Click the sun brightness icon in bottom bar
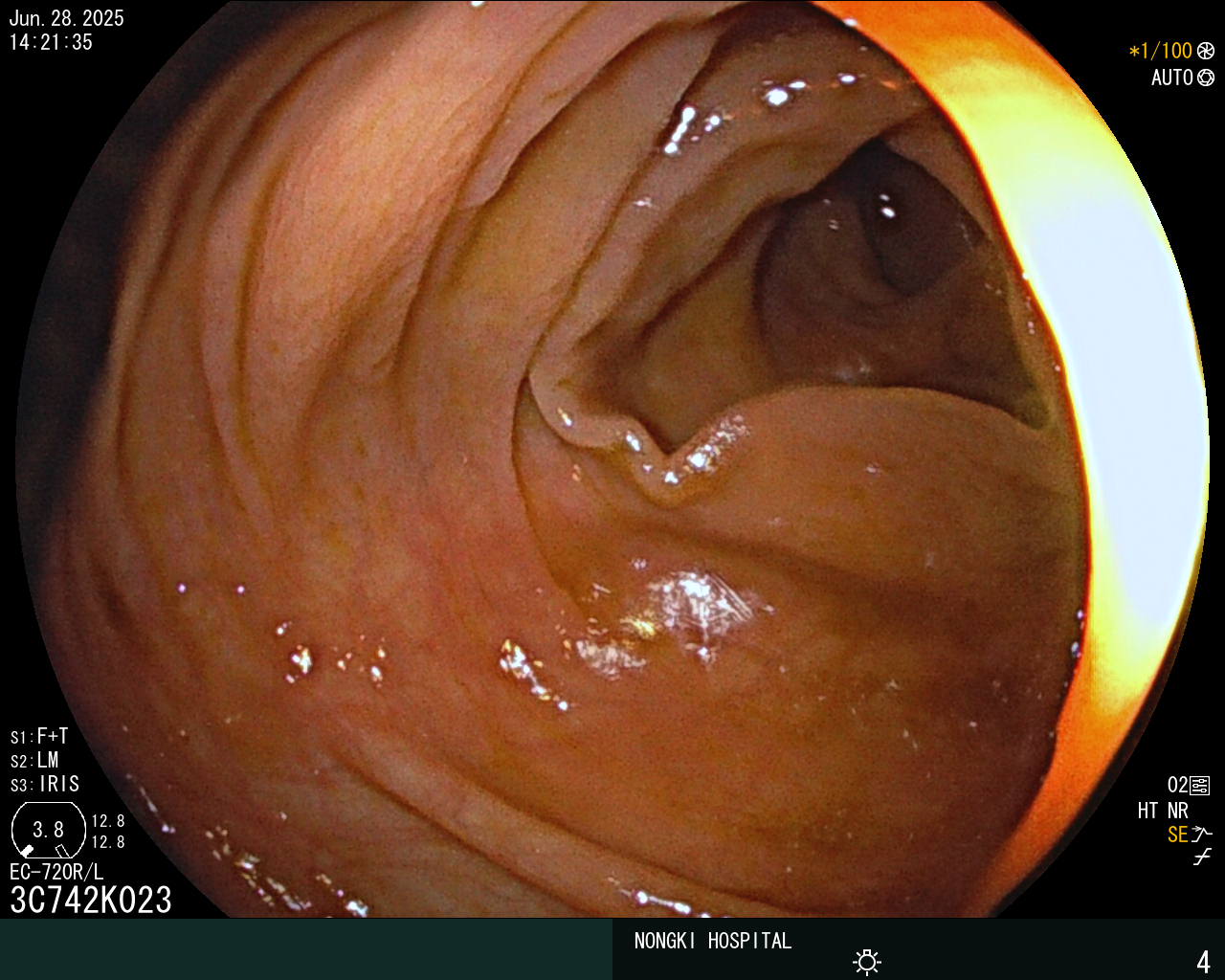Viewport: 1225px width, 980px height. (x=867, y=962)
